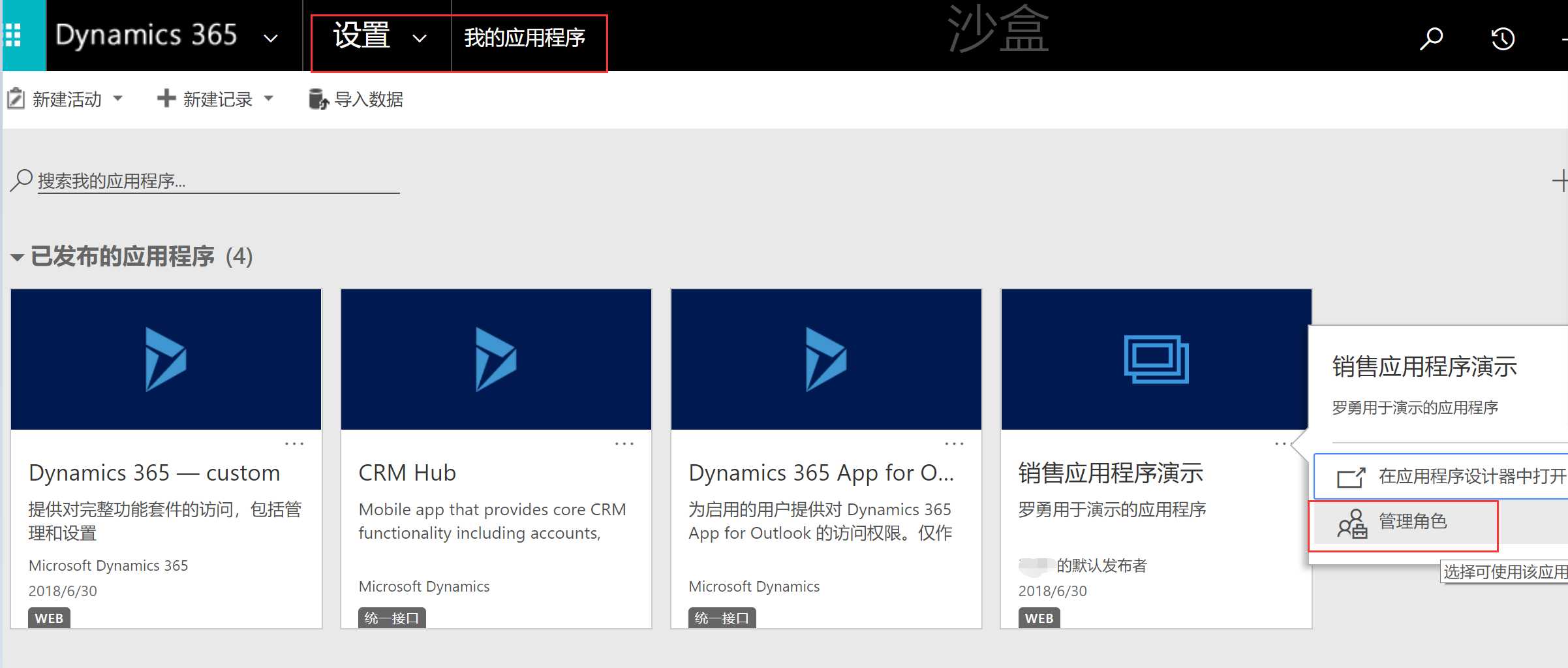Click 销售应用程序演示 heading in flyout panel
Screen dimensions: 1568x668
point(1424,367)
